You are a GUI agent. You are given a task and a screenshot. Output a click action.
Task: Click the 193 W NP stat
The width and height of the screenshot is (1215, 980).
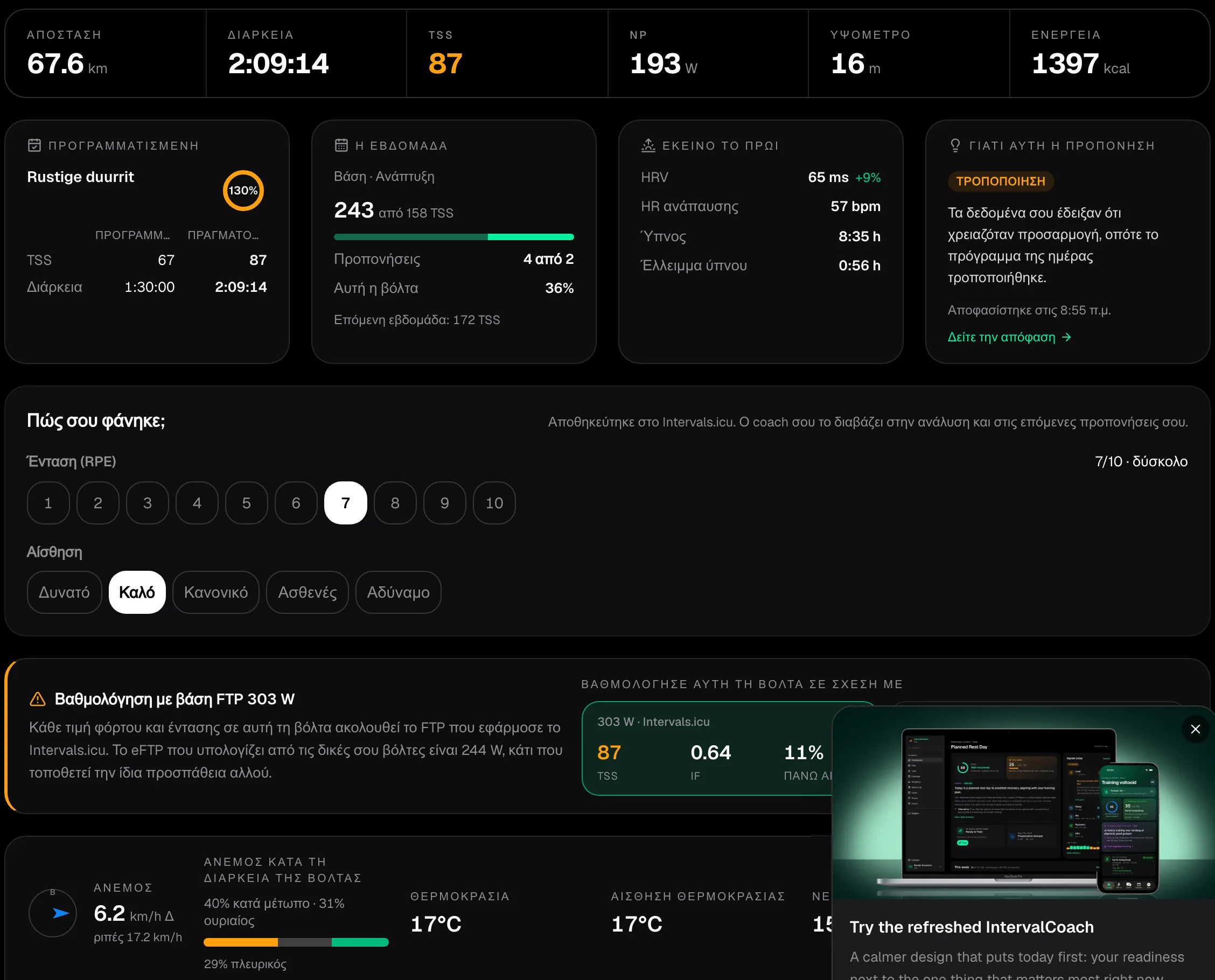[664, 63]
